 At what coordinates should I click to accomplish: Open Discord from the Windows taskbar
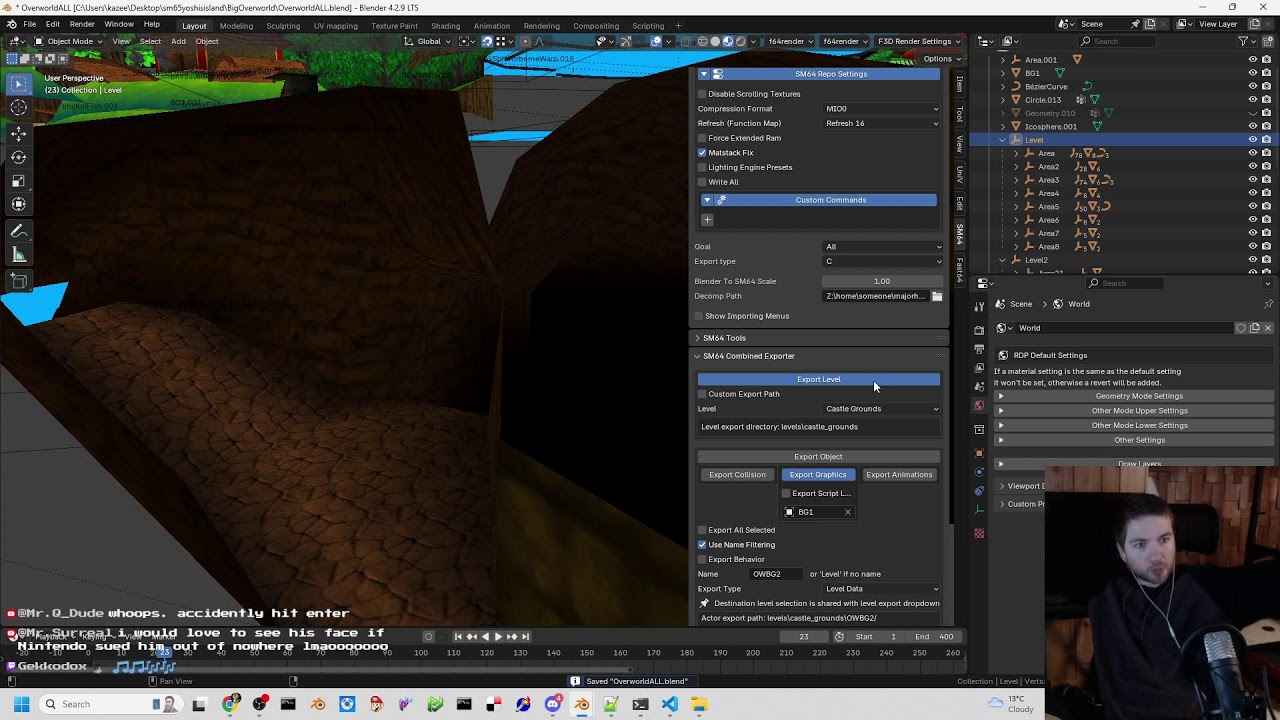(553, 704)
